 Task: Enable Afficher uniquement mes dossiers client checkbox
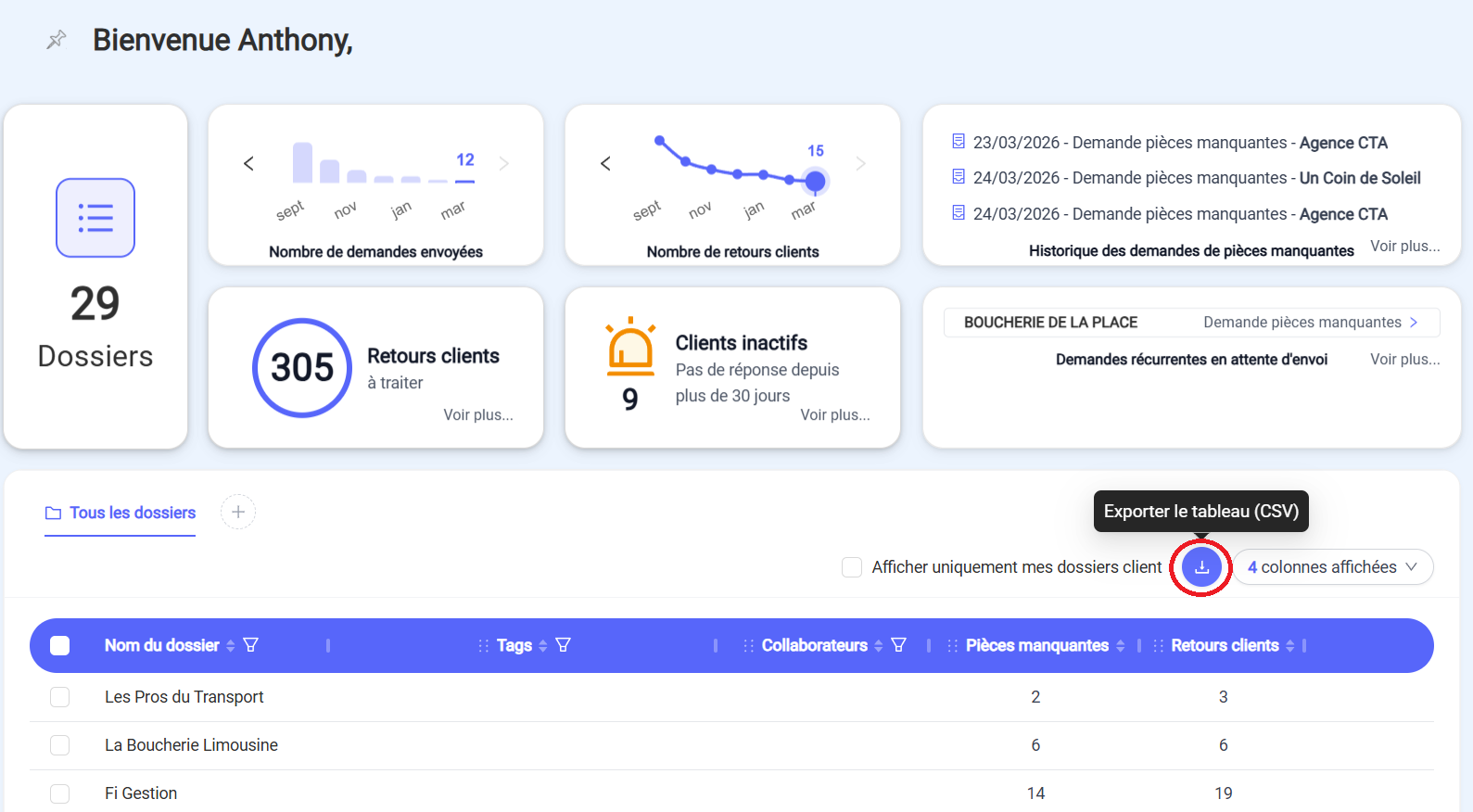(852, 567)
